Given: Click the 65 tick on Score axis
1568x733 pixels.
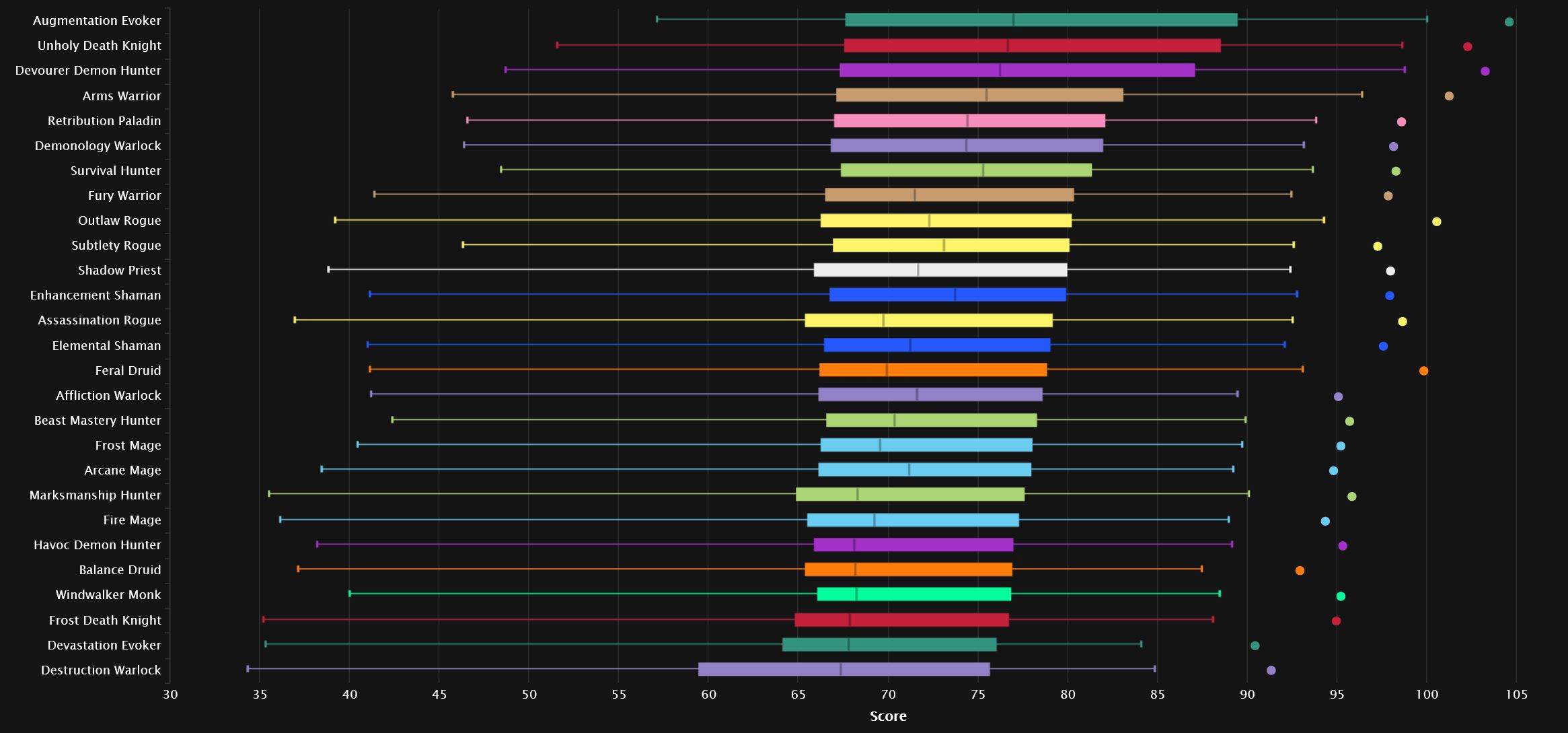Looking at the screenshot, I should (x=798, y=695).
